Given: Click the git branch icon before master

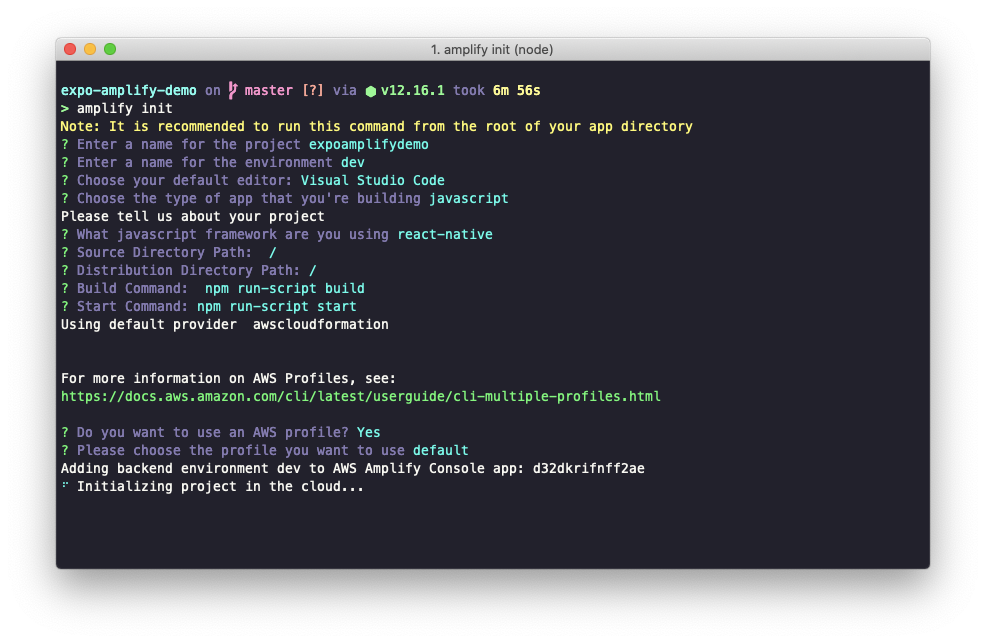Looking at the screenshot, I should click(233, 91).
